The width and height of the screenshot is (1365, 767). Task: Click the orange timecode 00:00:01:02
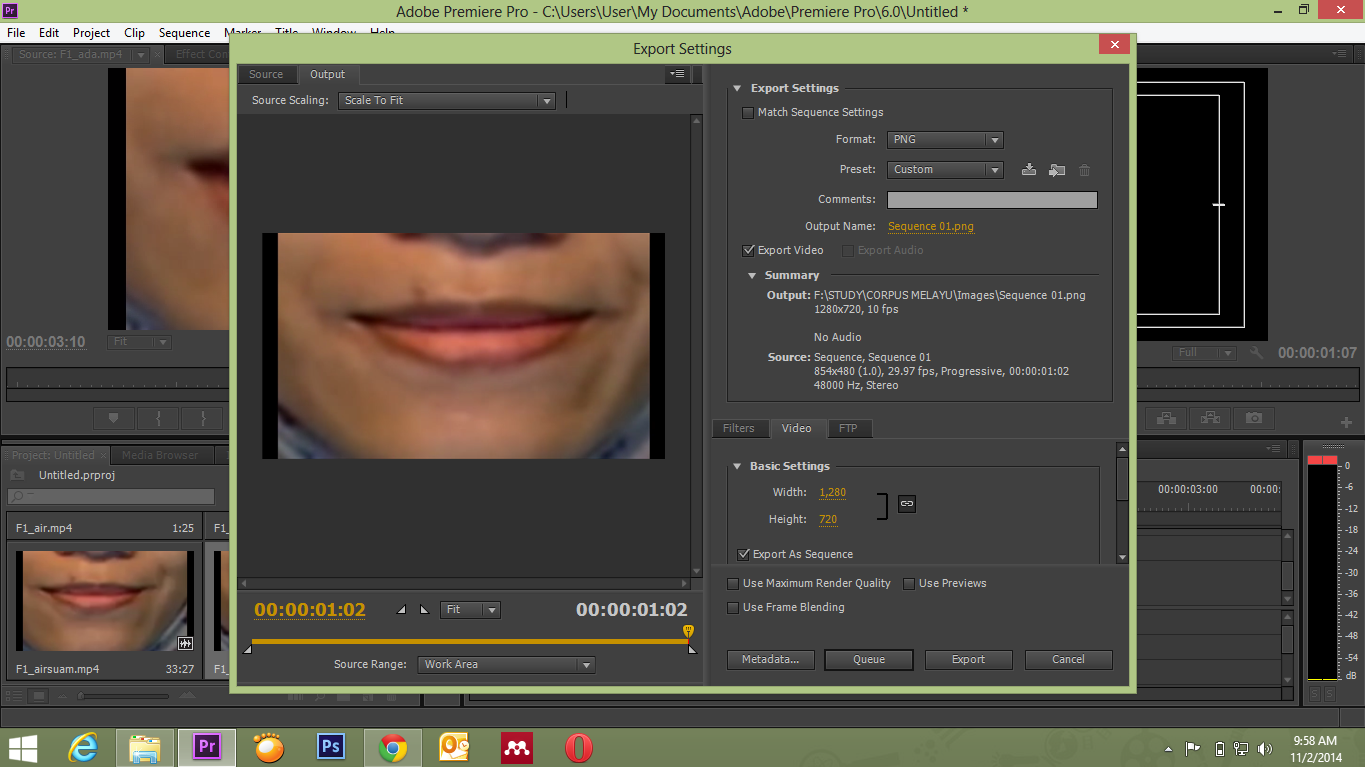[310, 610]
